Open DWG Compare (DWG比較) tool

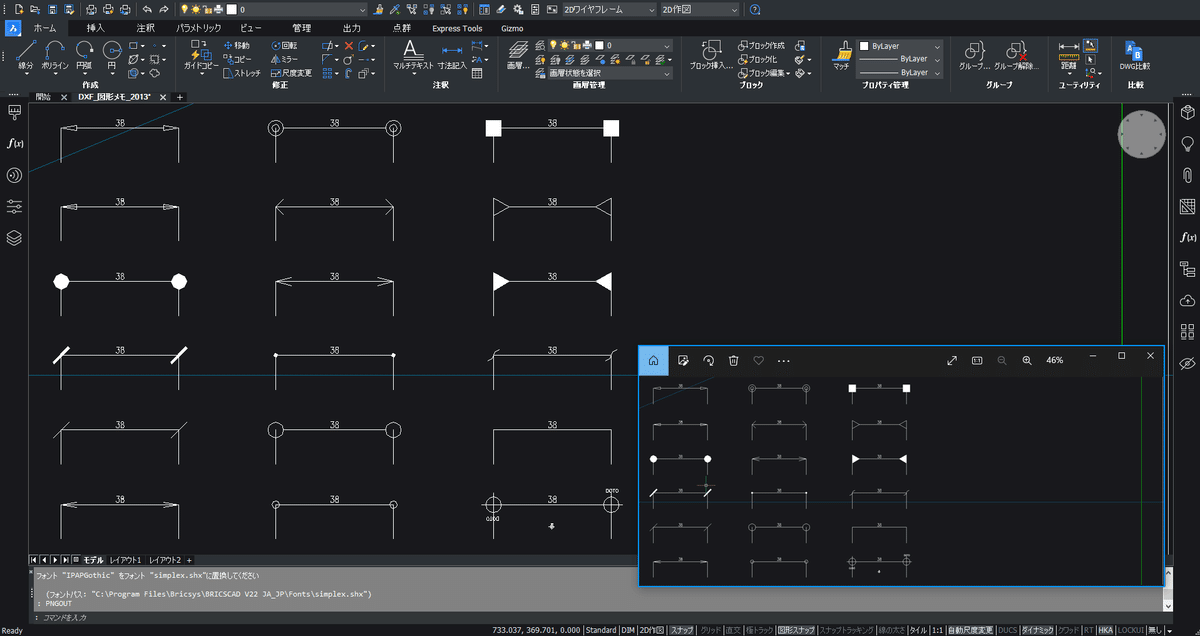1134,55
